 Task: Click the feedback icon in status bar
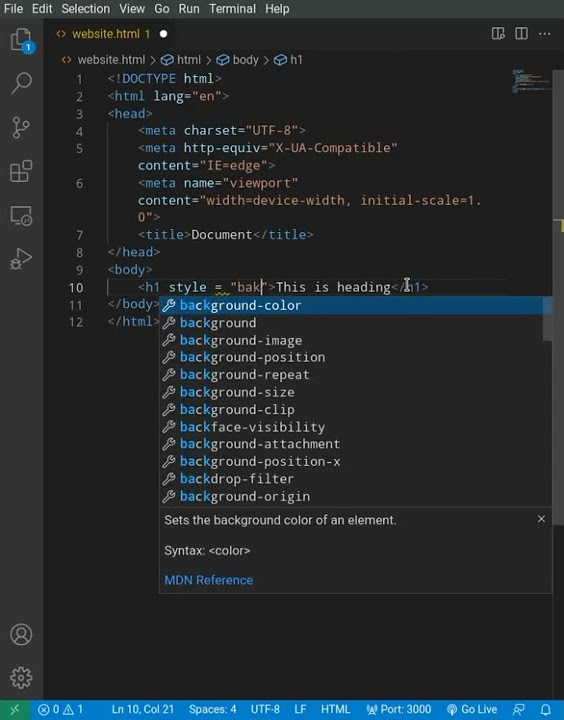519,710
